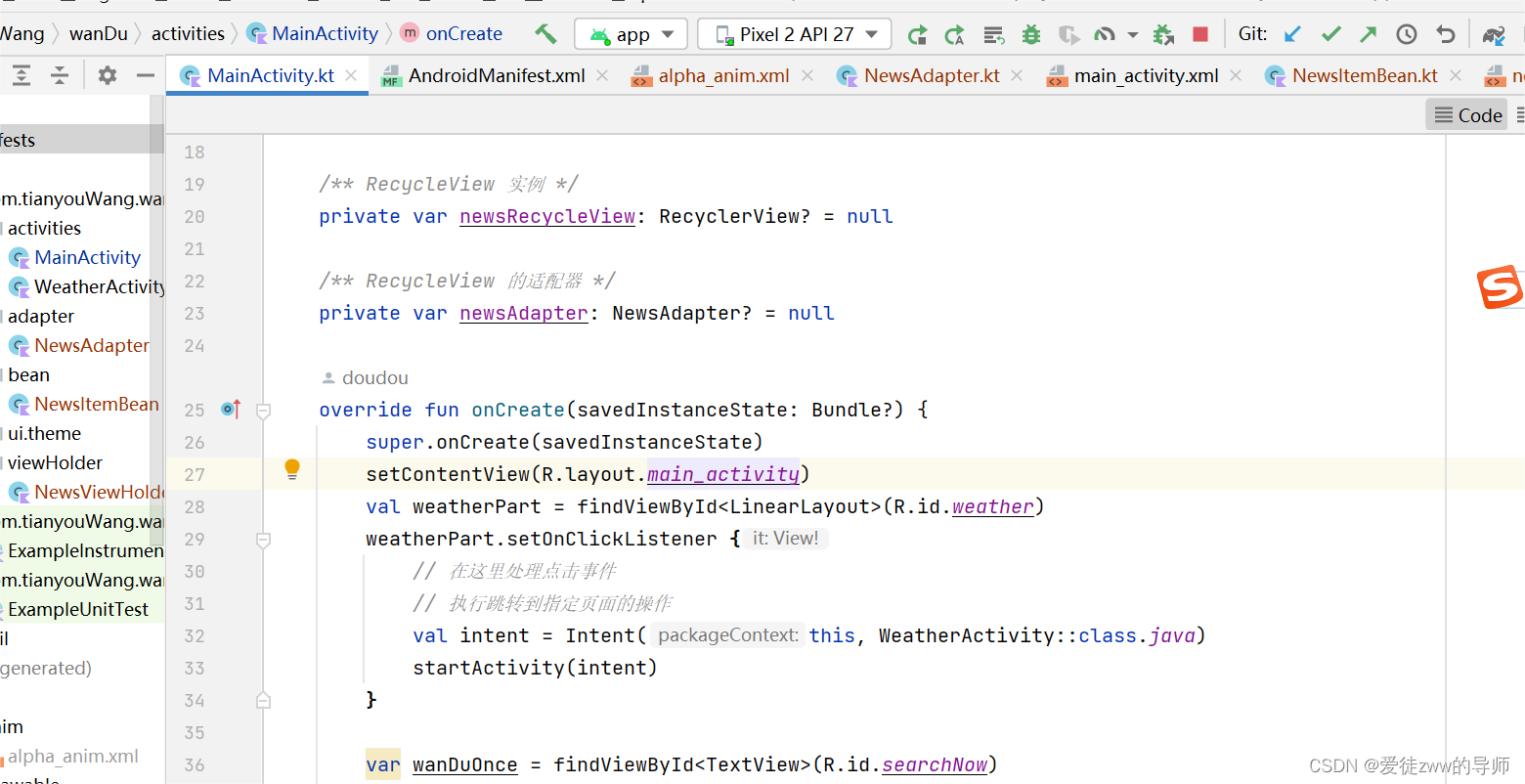The height and width of the screenshot is (784, 1525).
Task: Close the MainActivity.kt tab
Action: tap(351, 75)
